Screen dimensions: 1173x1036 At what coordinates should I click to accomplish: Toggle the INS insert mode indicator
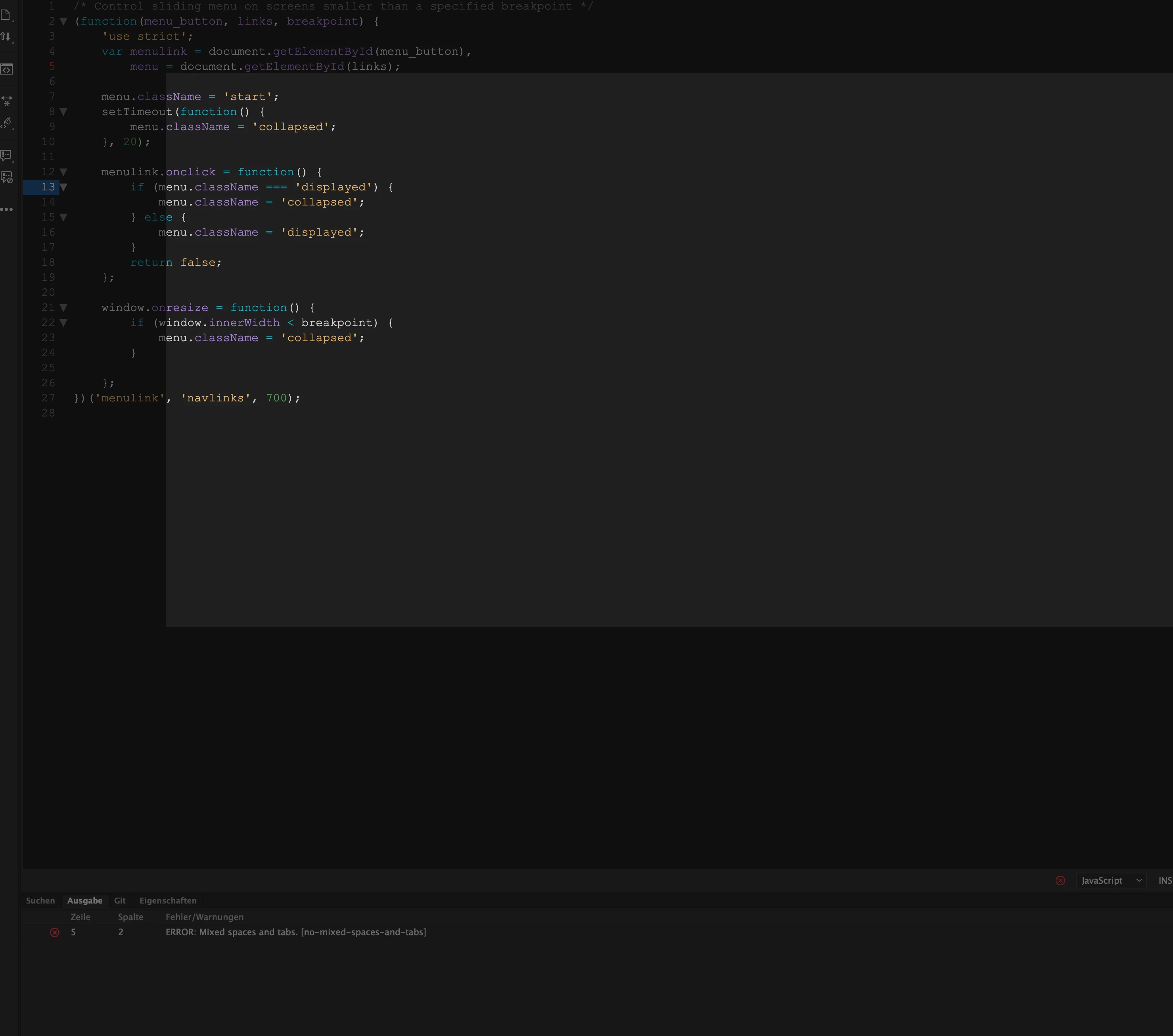1164,881
